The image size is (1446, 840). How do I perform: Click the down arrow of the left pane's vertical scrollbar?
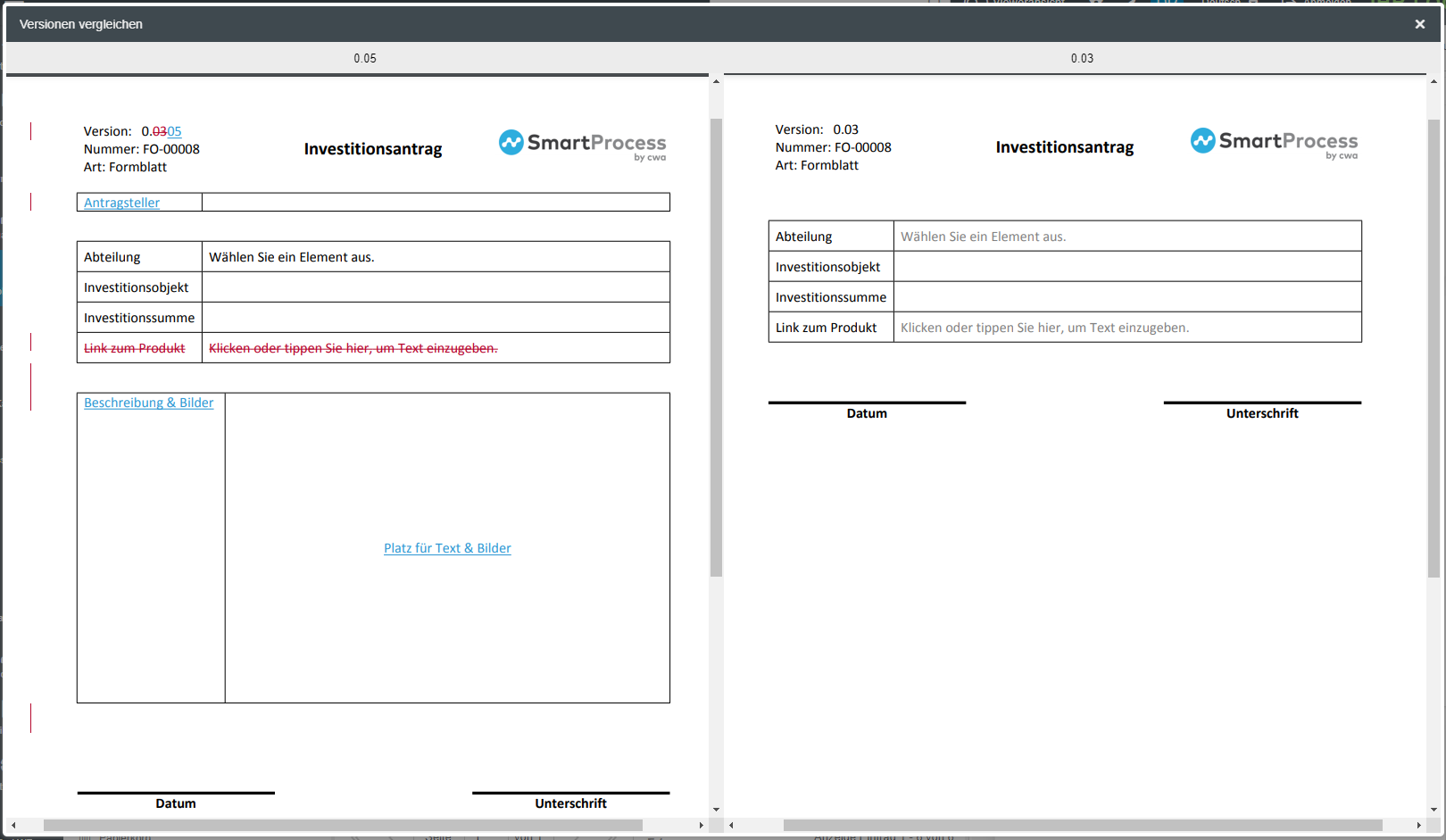click(716, 810)
